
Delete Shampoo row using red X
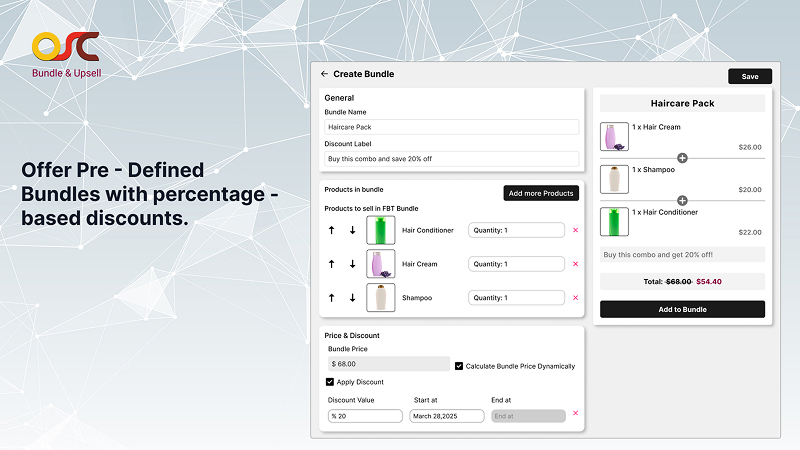[x=575, y=298]
